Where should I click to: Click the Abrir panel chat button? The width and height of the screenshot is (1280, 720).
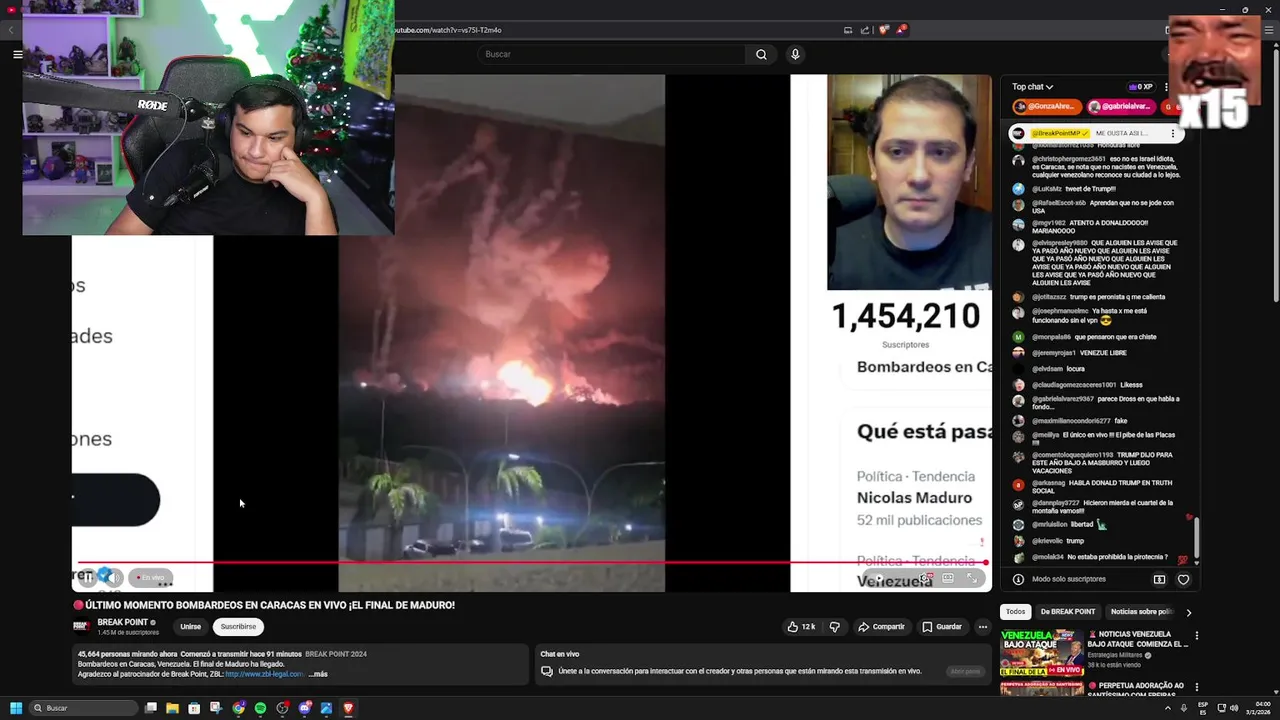[965, 671]
